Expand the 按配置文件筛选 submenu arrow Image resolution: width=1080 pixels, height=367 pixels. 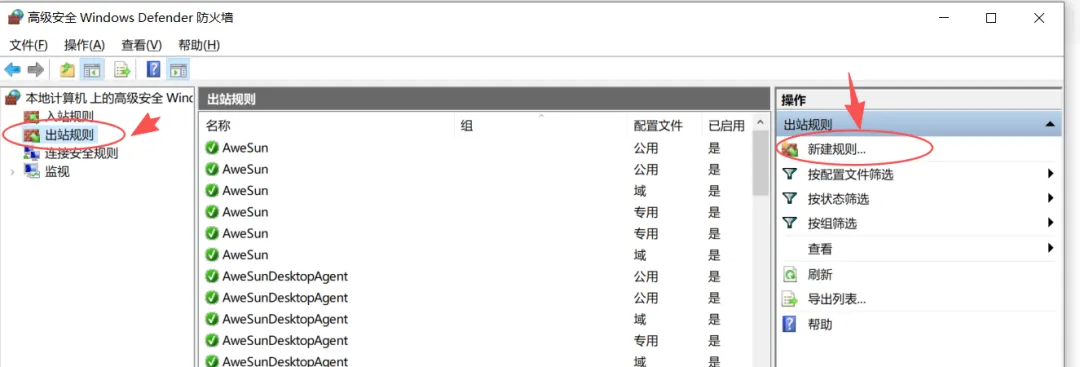pos(1051,174)
